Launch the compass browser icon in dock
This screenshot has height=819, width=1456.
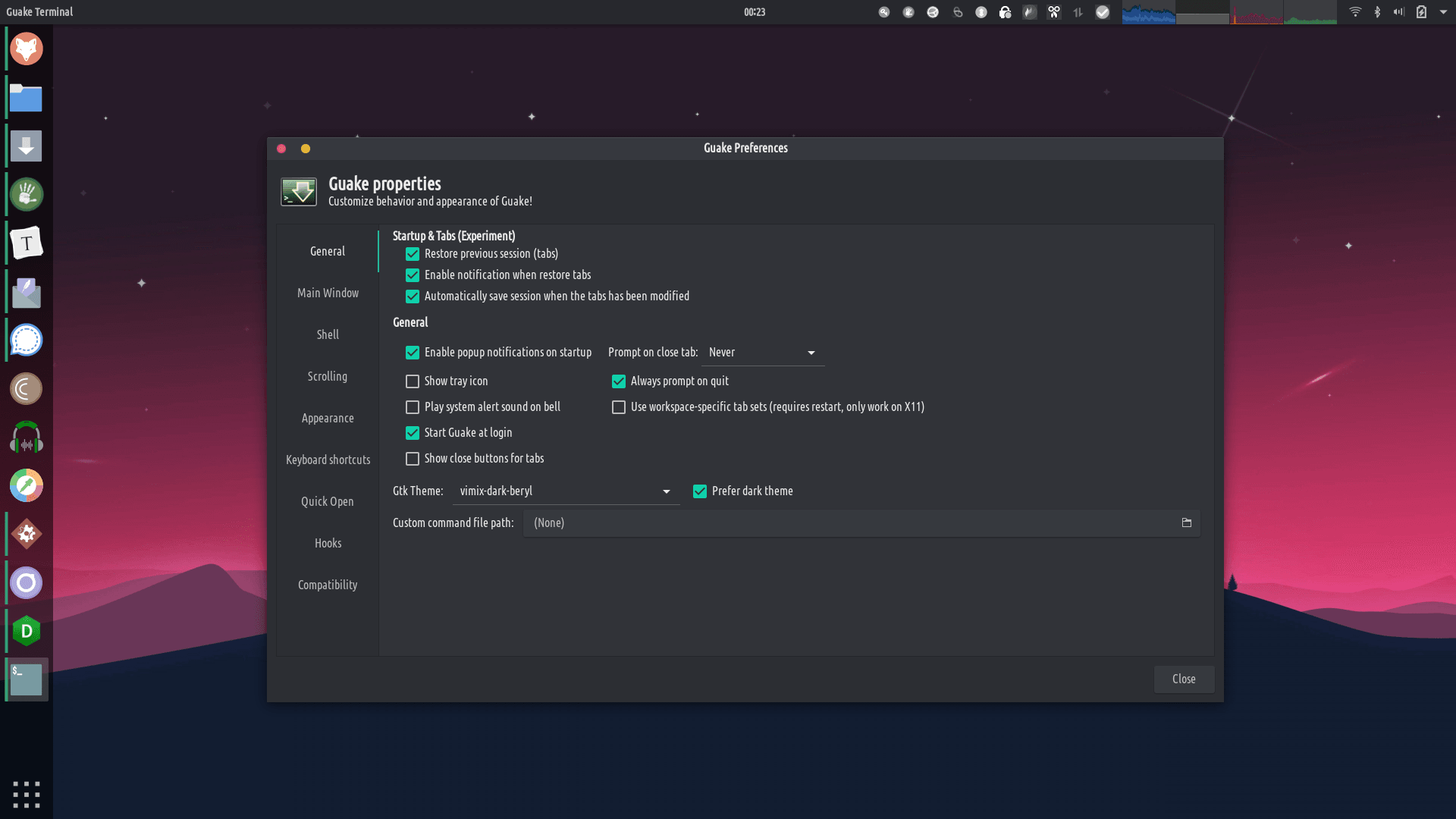[27, 486]
